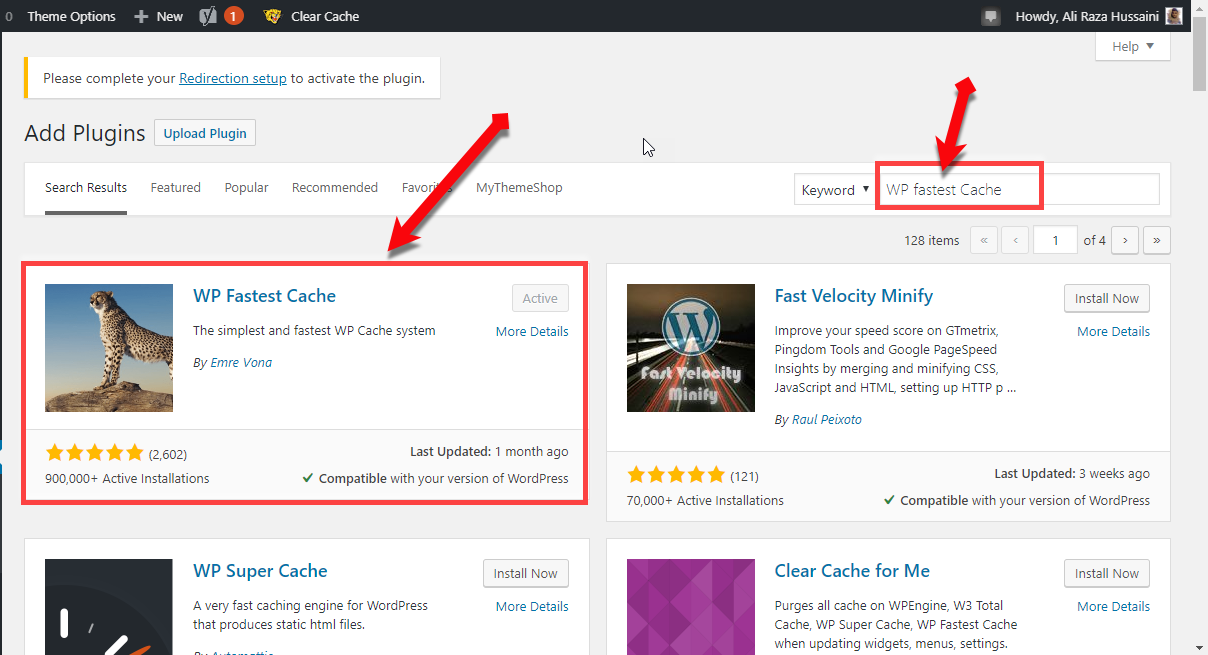Click the plugin search input field
The width and height of the screenshot is (1208, 655).
coord(1017,189)
